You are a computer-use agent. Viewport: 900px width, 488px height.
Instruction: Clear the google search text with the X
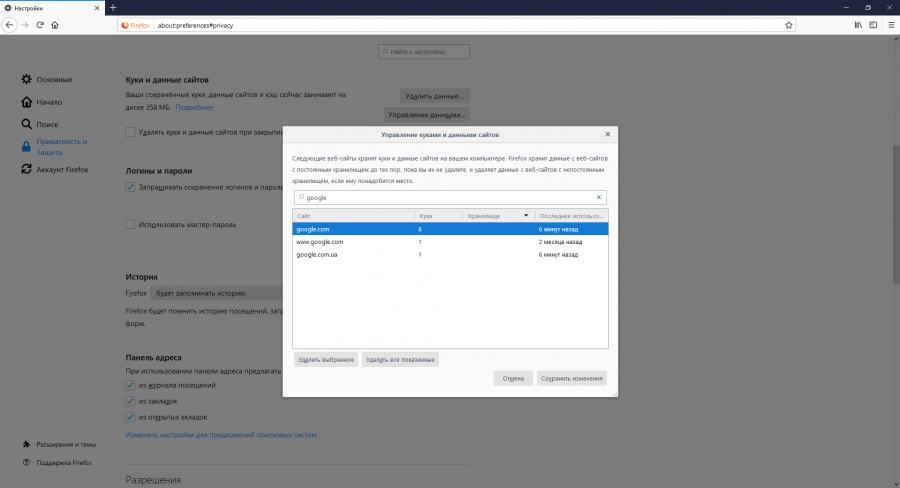599,198
